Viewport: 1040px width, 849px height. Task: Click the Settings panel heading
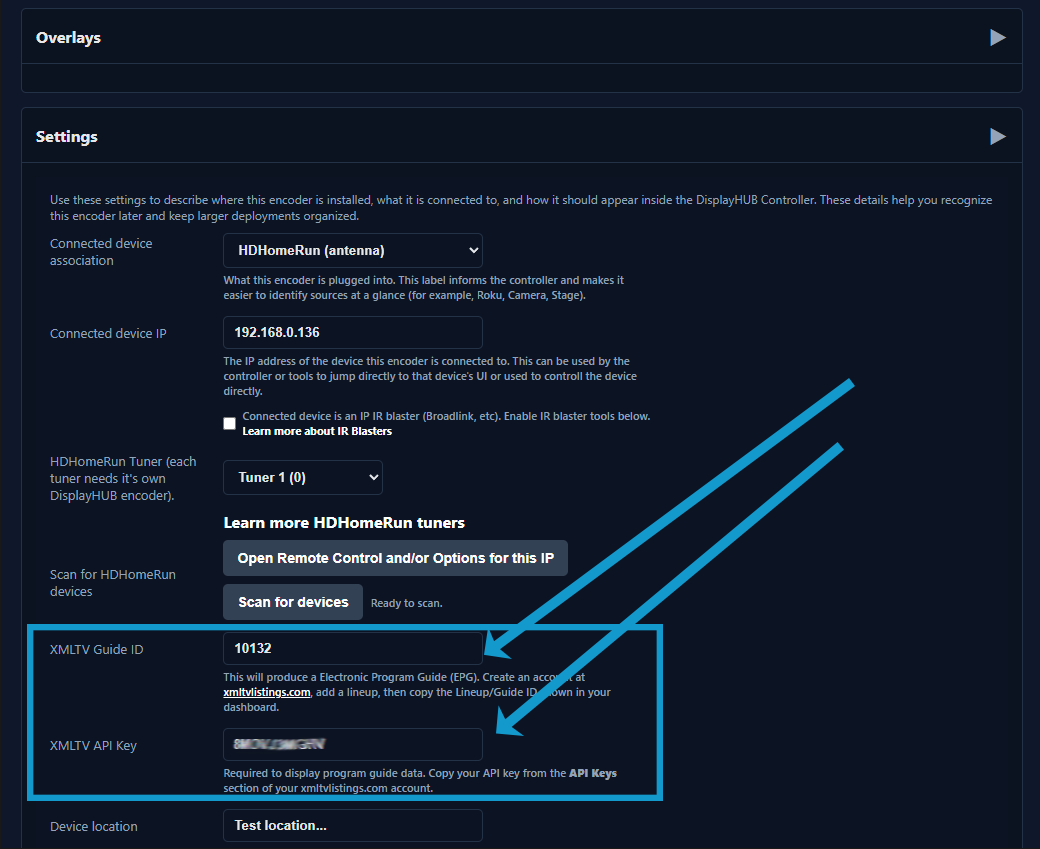click(67, 136)
